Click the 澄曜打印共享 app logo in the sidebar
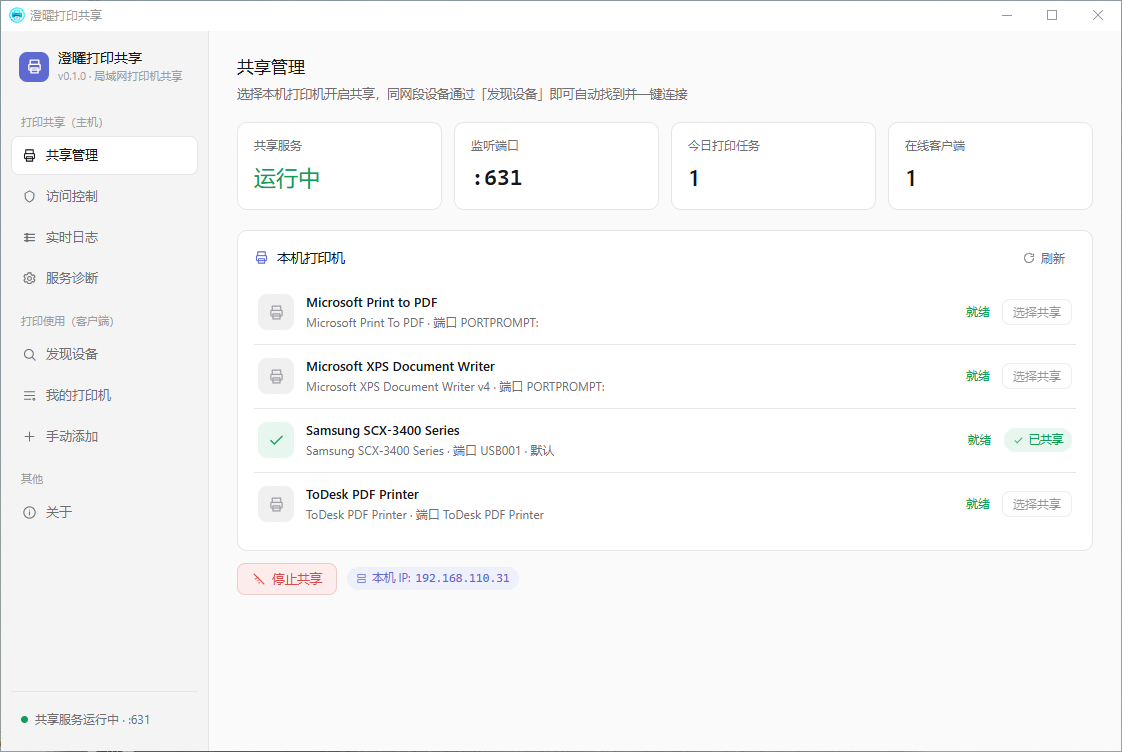This screenshot has height=752, width=1122. 34,67
